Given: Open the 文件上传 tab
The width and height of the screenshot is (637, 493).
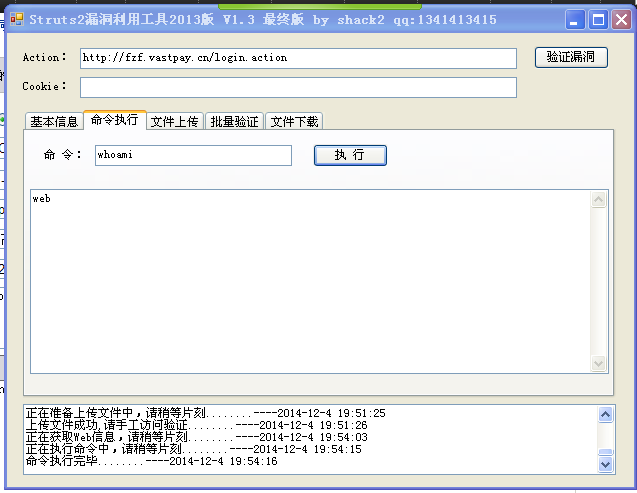Looking at the screenshot, I should pyautogui.click(x=175, y=121).
